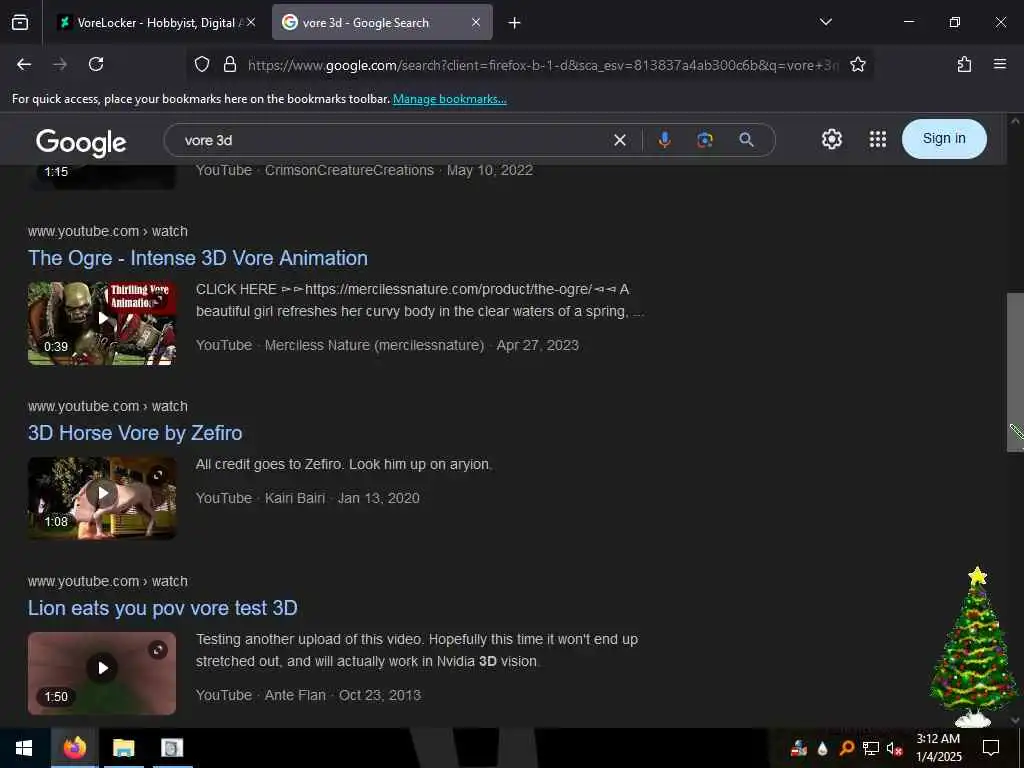Open the Extensions puzzle icon
1024x768 pixels.
pyautogui.click(x=964, y=64)
